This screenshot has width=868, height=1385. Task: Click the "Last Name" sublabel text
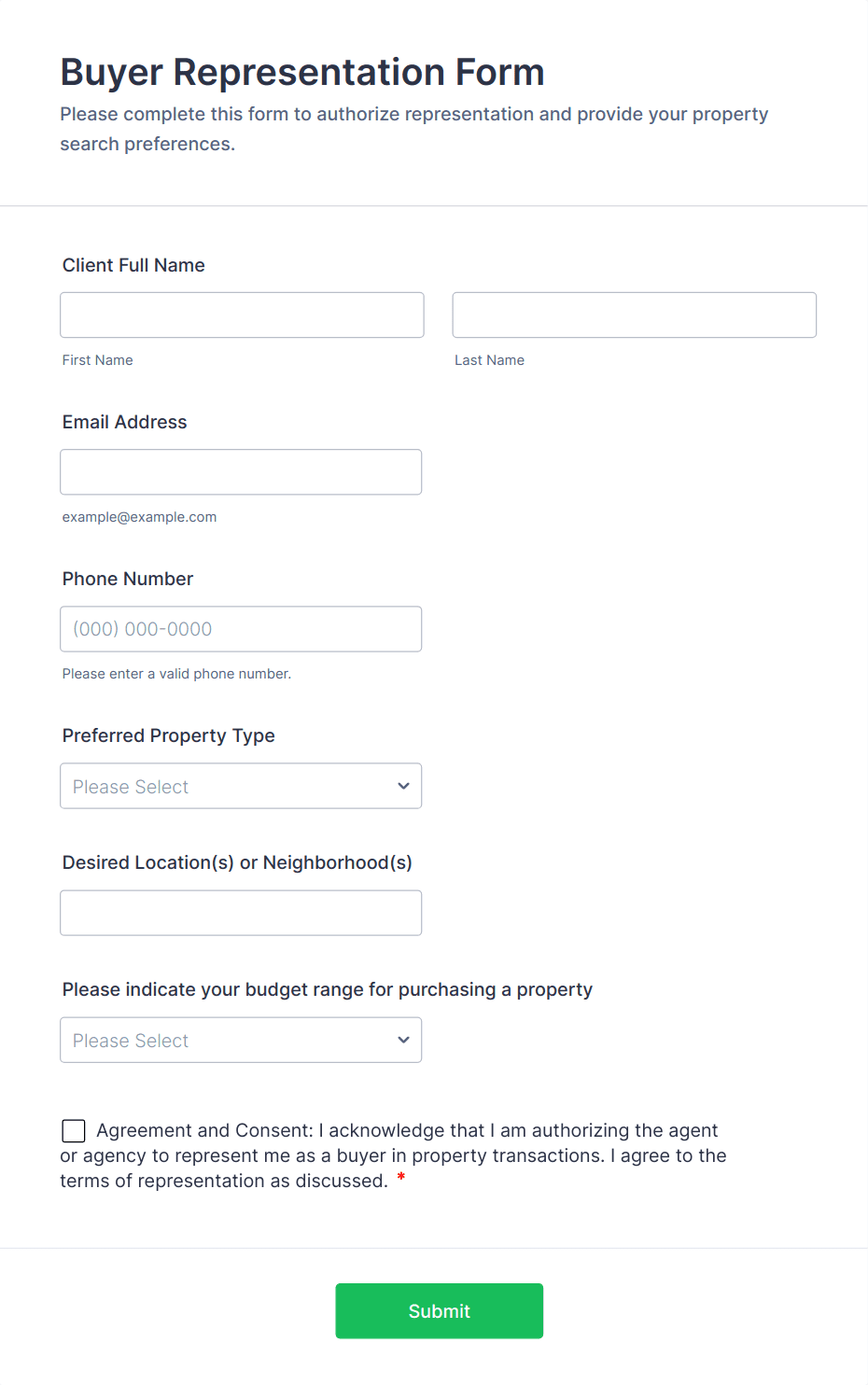coord(489,360)
